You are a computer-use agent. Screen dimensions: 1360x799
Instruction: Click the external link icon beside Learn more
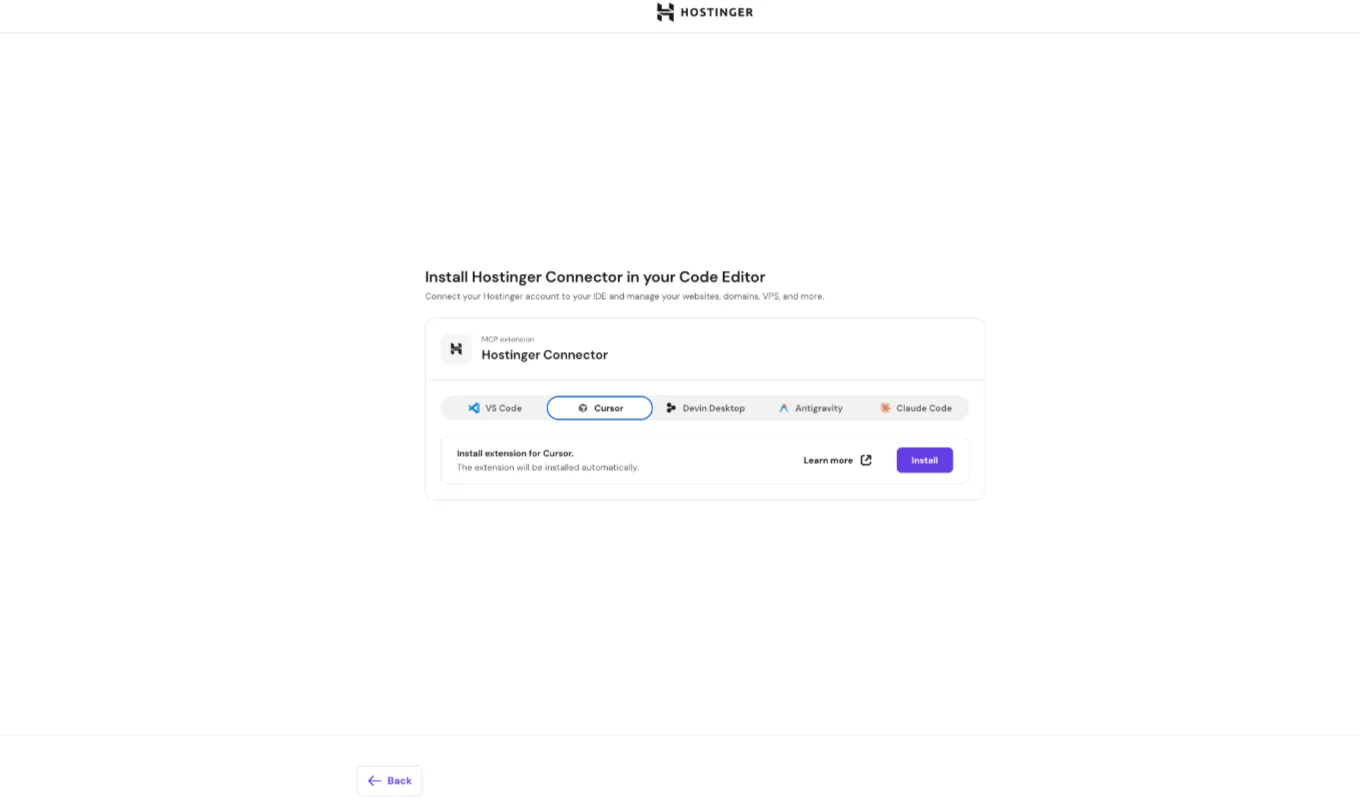coord(866,460)
